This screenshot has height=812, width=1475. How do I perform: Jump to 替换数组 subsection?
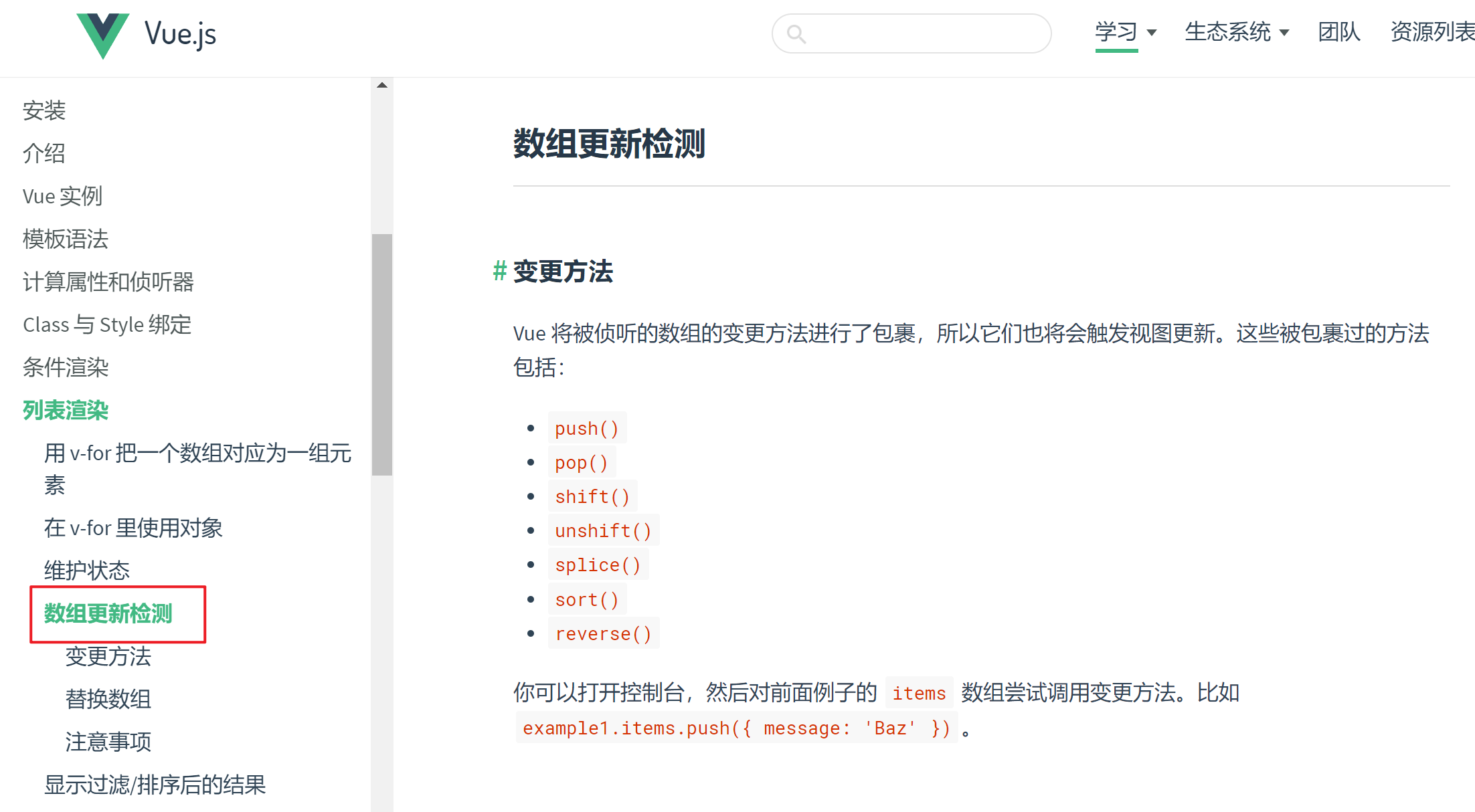(108, 699)
